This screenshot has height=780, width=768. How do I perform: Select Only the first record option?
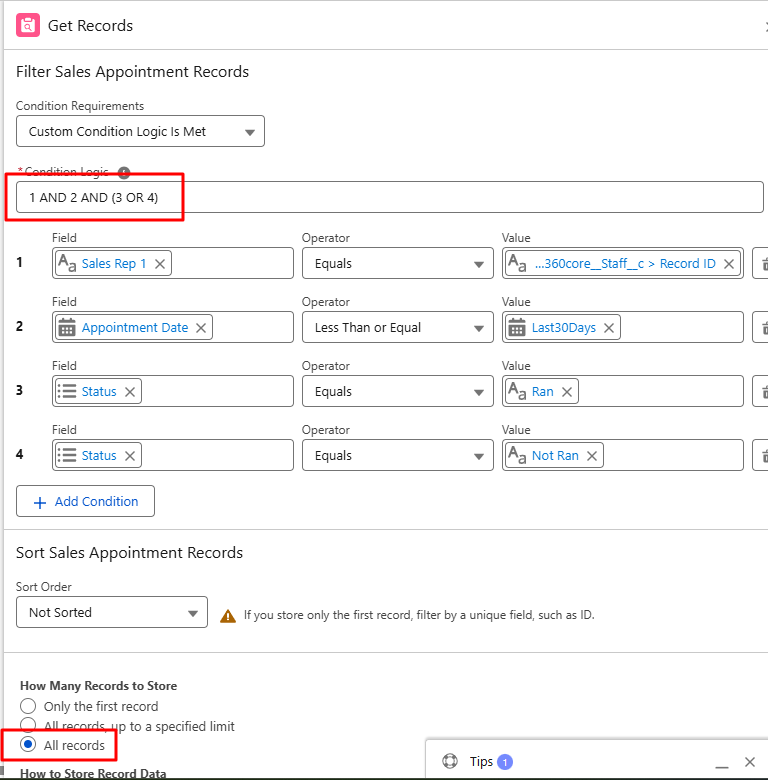tap(28, 706)
